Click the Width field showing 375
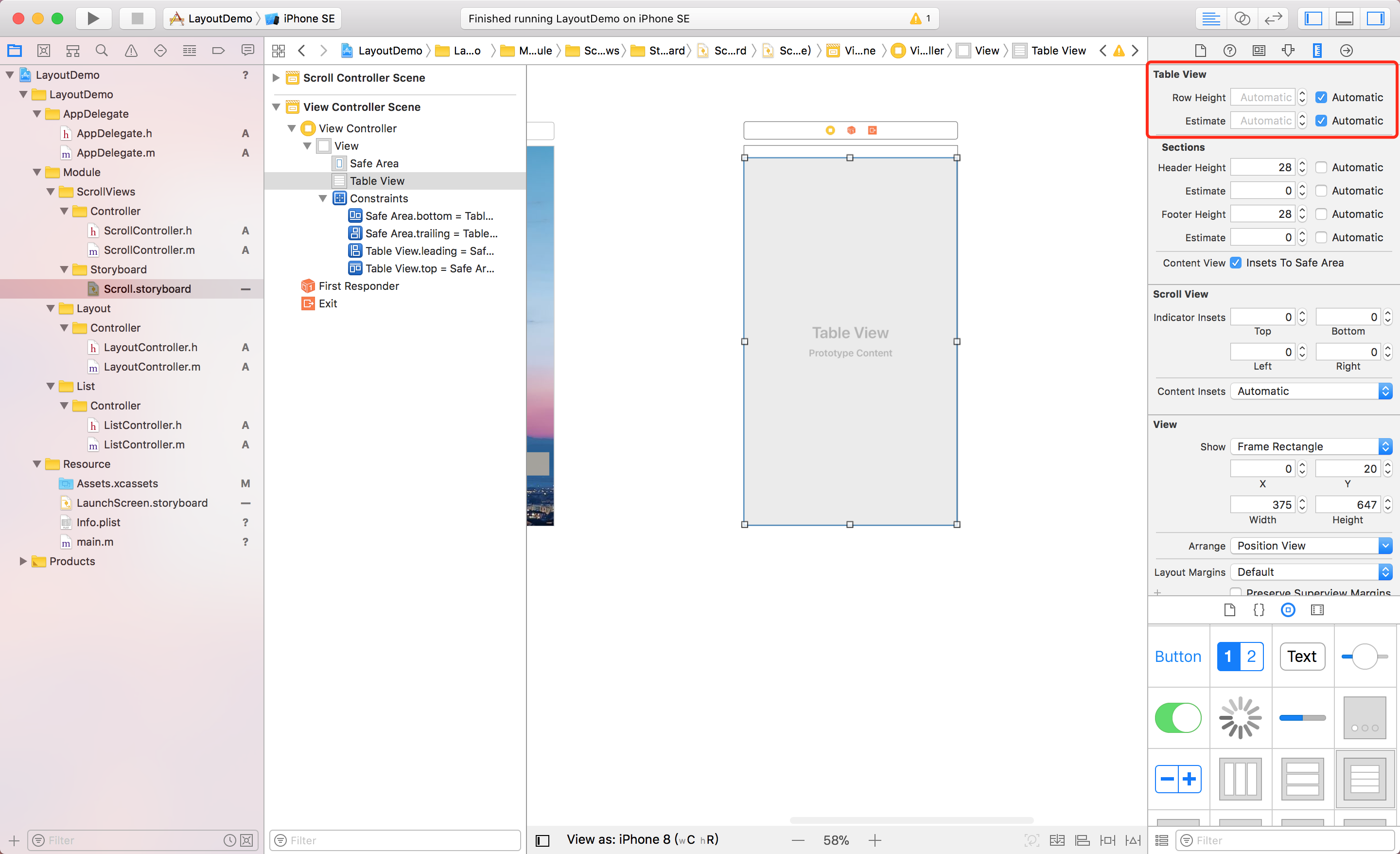This screenshot has width=1400, height=854. click(1262, 504)
